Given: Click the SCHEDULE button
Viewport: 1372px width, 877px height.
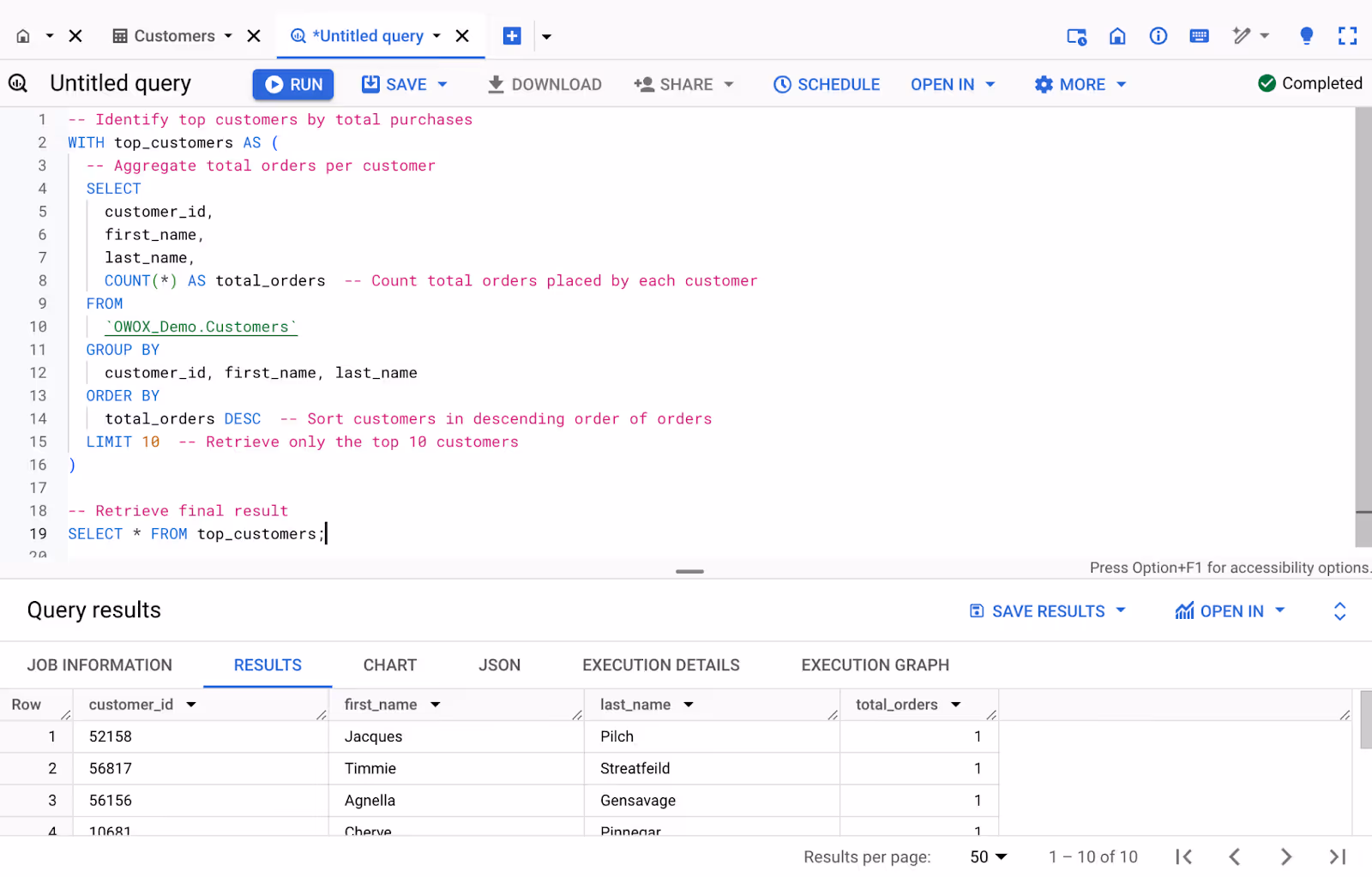Looking at the screenshot, I should 827,84.
